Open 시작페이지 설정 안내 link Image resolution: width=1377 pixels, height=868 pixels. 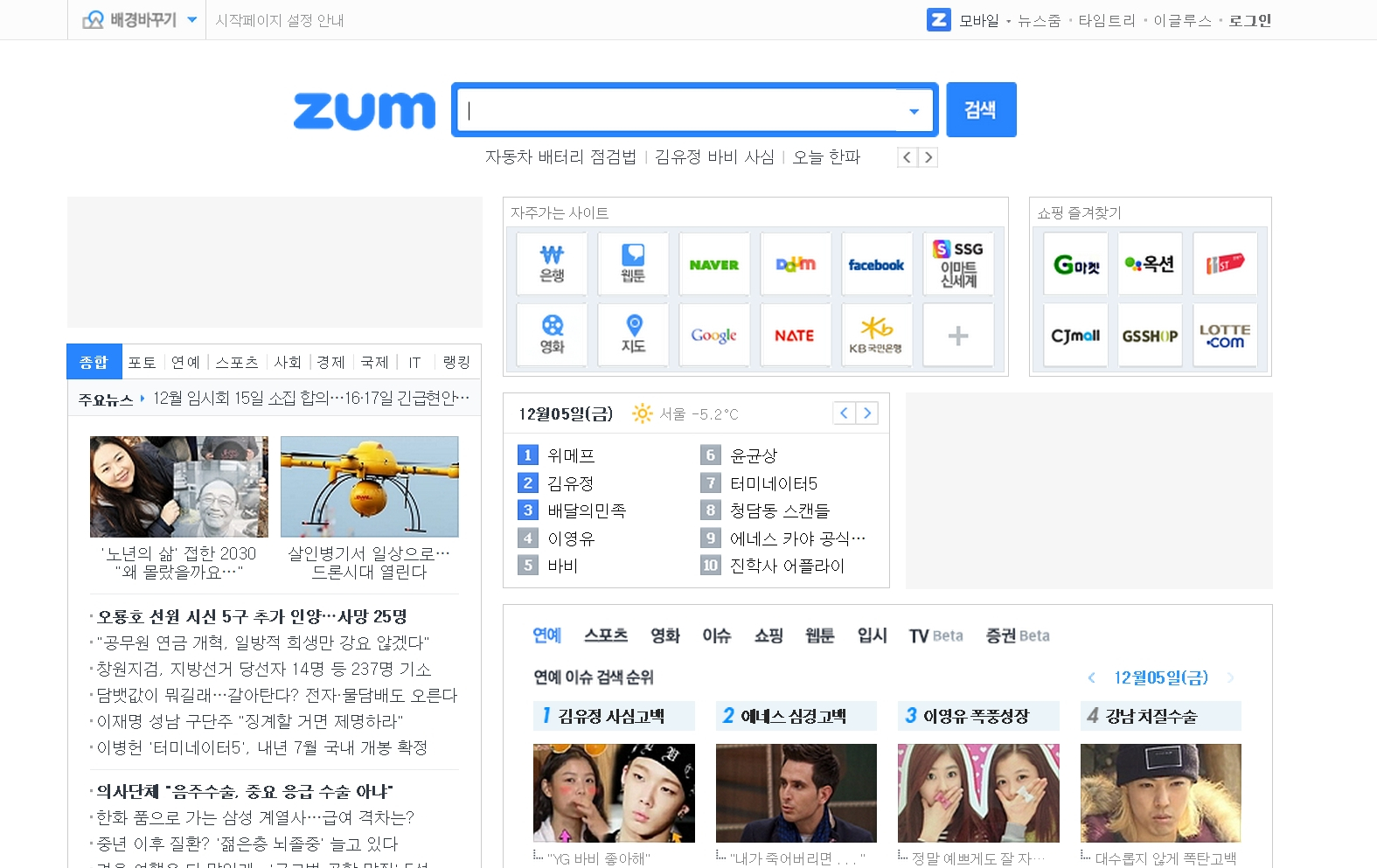click(280, 20)
